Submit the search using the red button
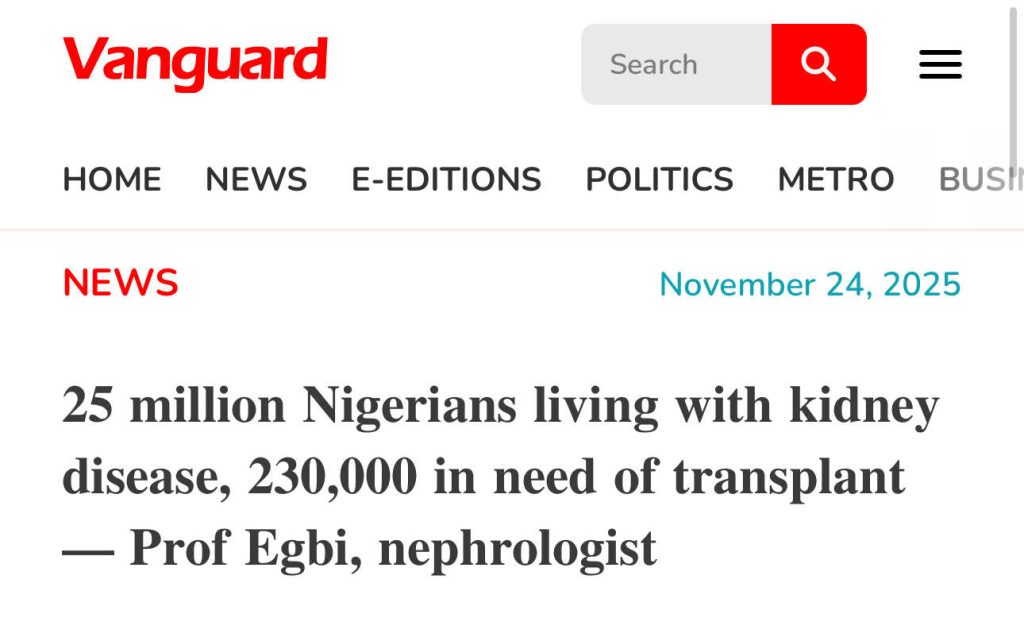 click(x=818, y=64)
